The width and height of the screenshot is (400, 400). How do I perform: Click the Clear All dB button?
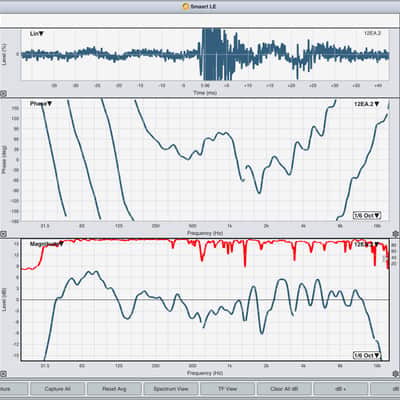coord(284,389)
